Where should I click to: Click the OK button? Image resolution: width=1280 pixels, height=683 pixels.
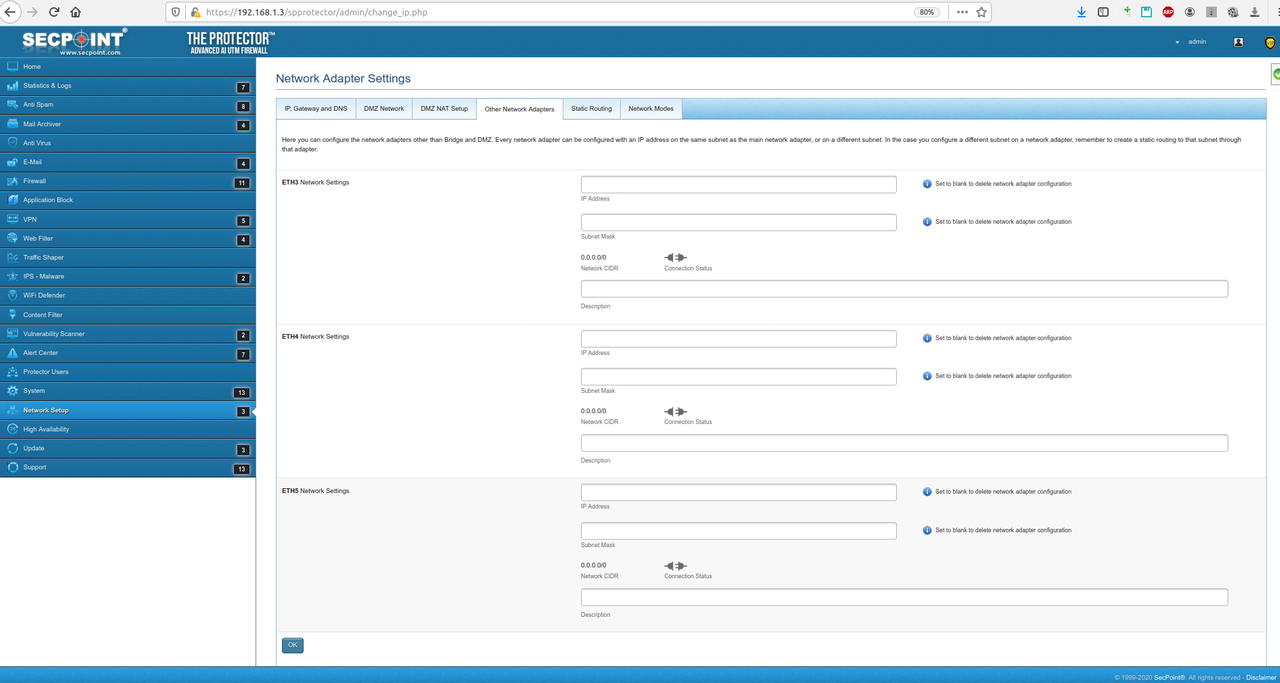pos(293,645)
